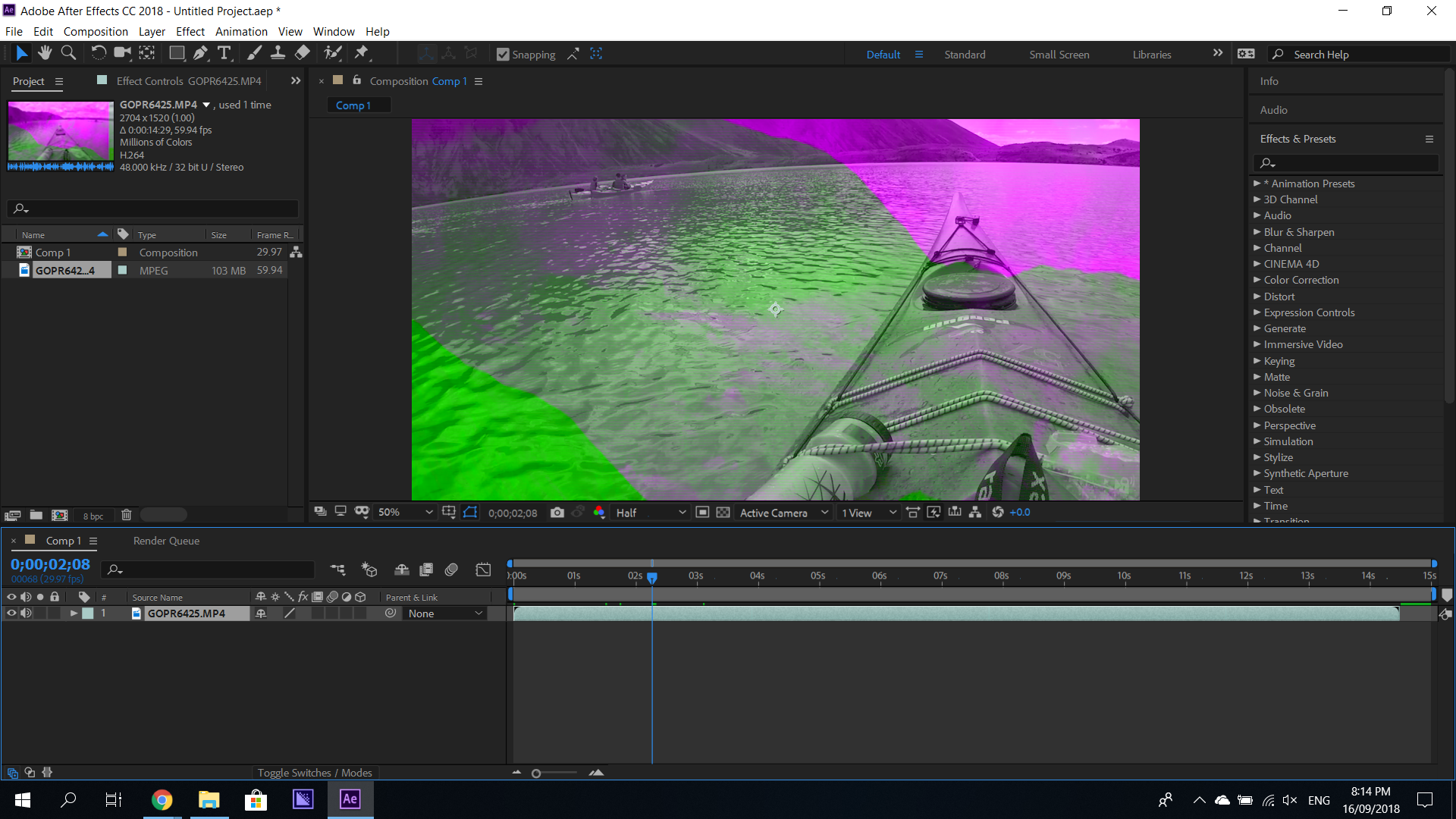This screenshot has height=819, width=1456.
Task: Take a snapshot with camera icon
Action: coord(557,513)
